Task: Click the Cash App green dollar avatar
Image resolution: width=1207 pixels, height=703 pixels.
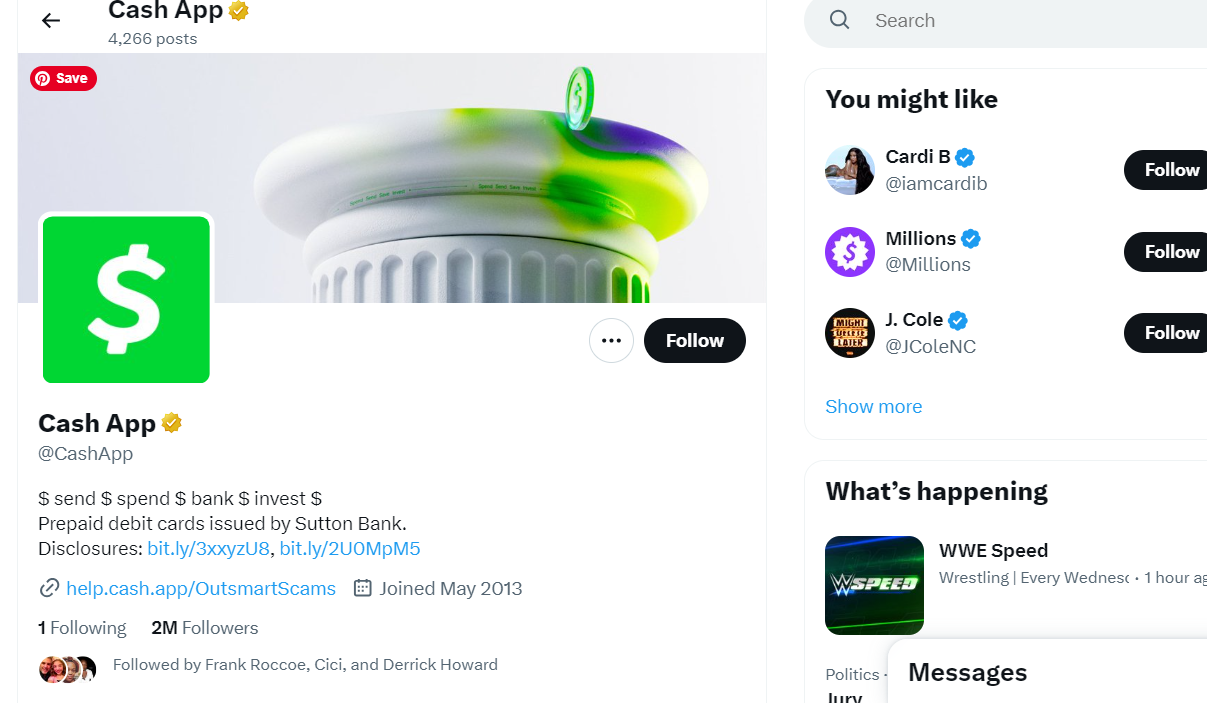Action: [126, 299]
